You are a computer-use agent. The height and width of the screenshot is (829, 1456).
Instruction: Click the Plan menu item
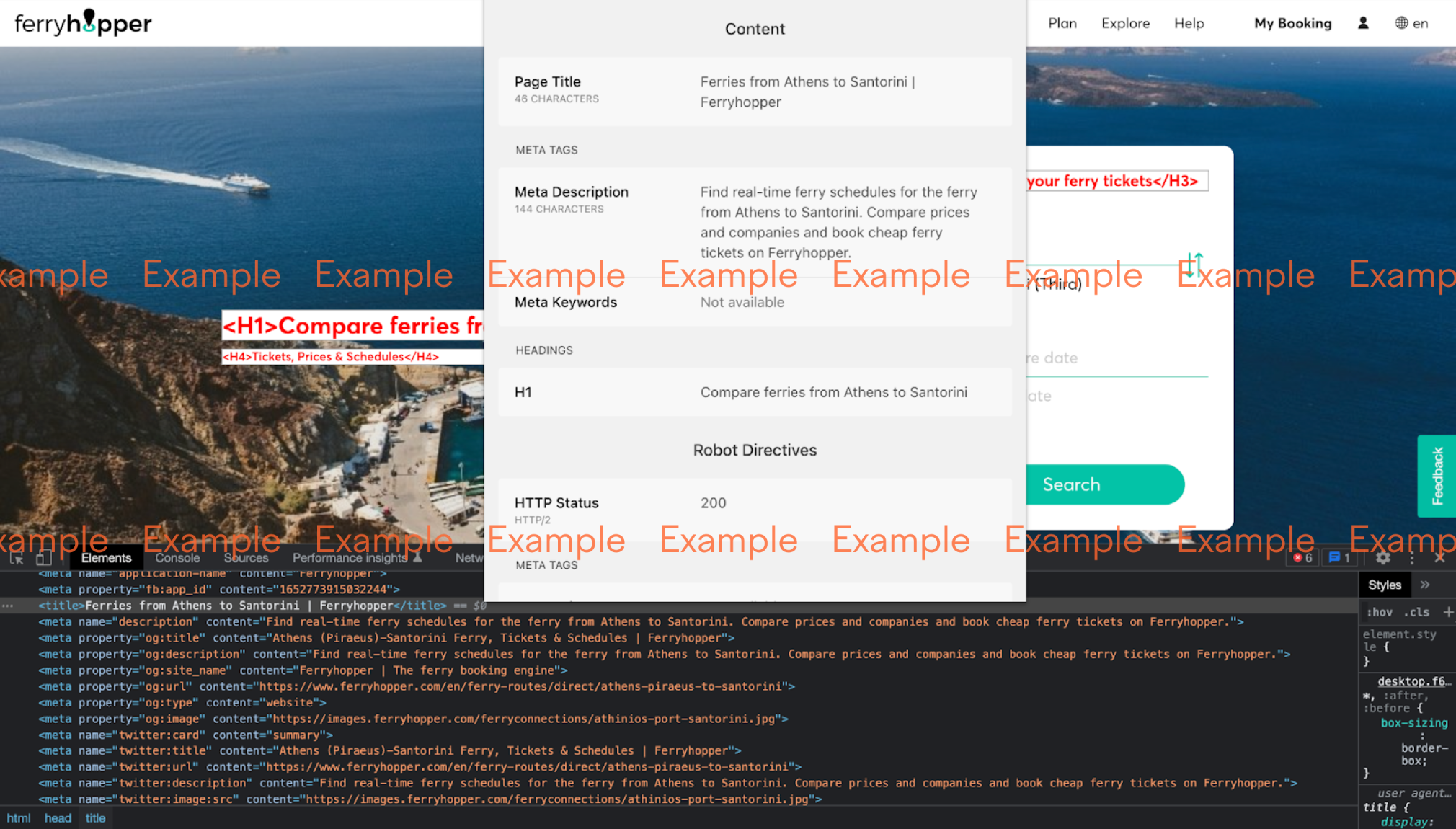(x=1063, y=22)
